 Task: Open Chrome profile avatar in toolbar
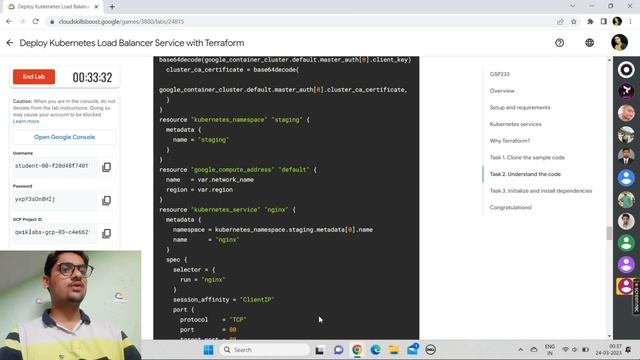[617, 22]
